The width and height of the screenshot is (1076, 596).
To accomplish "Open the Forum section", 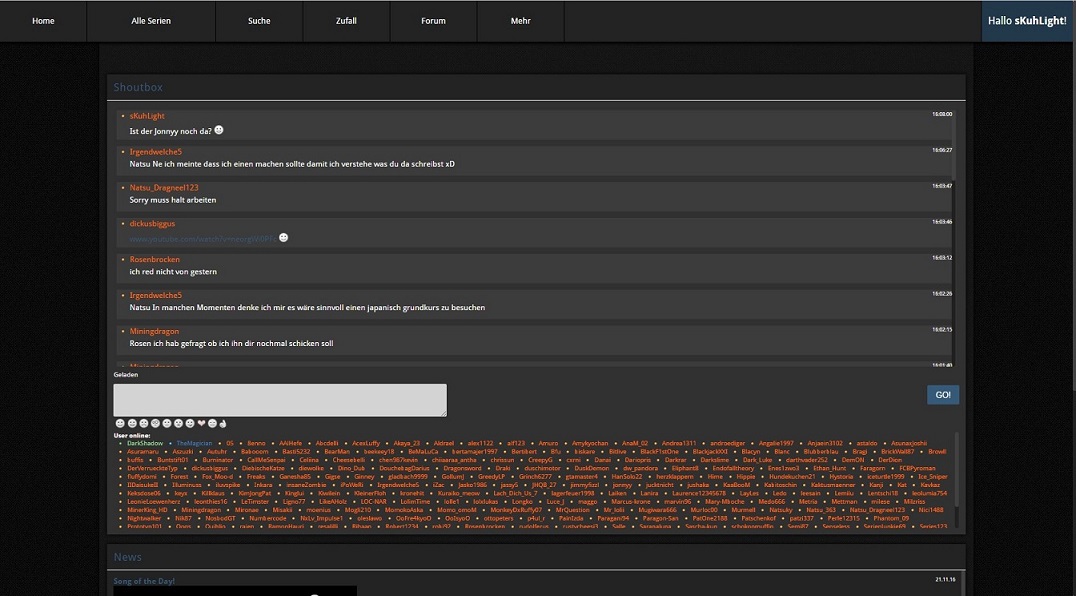I will [433, 21].
